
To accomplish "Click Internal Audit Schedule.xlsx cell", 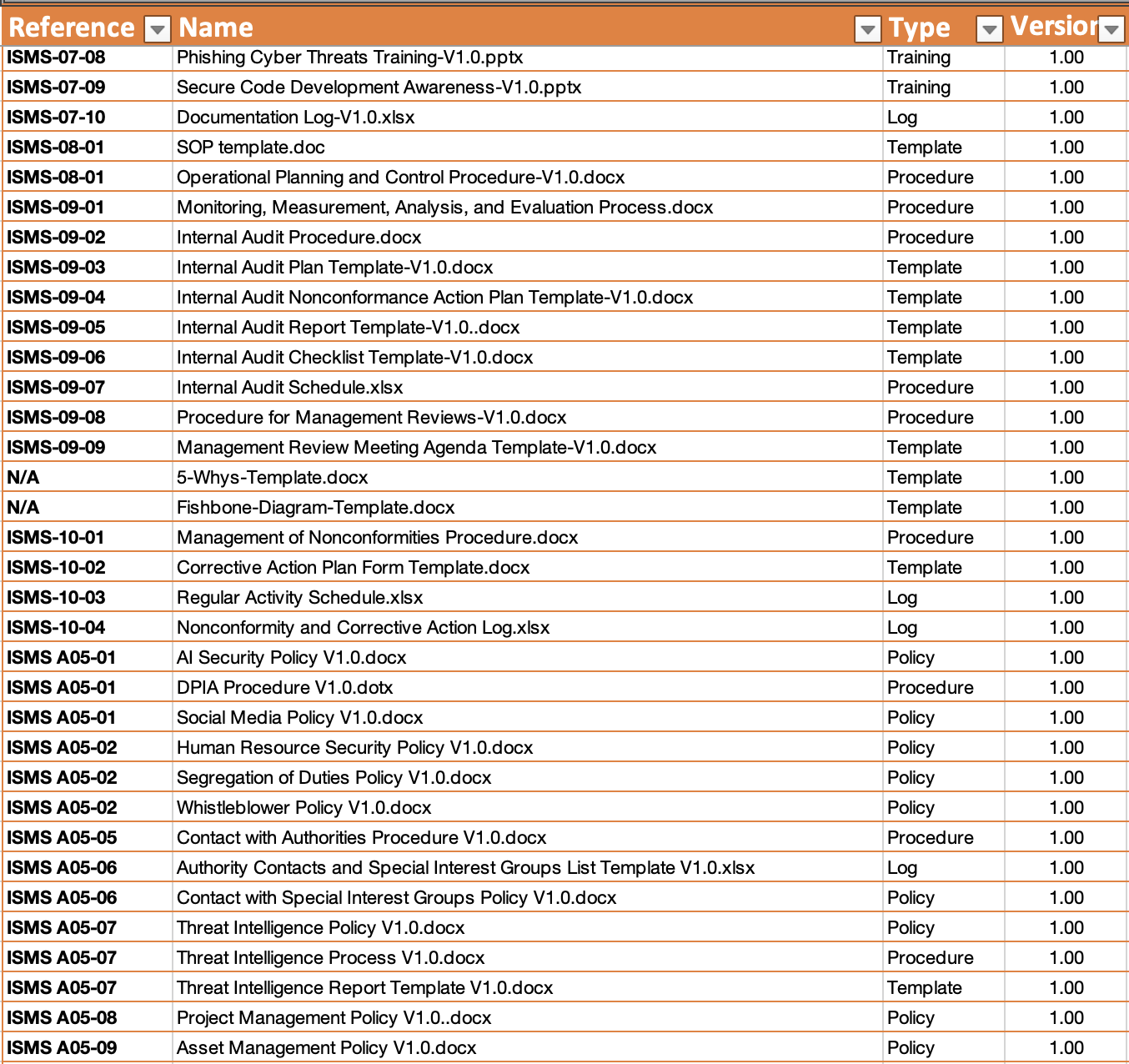I will tap(527, 388).
